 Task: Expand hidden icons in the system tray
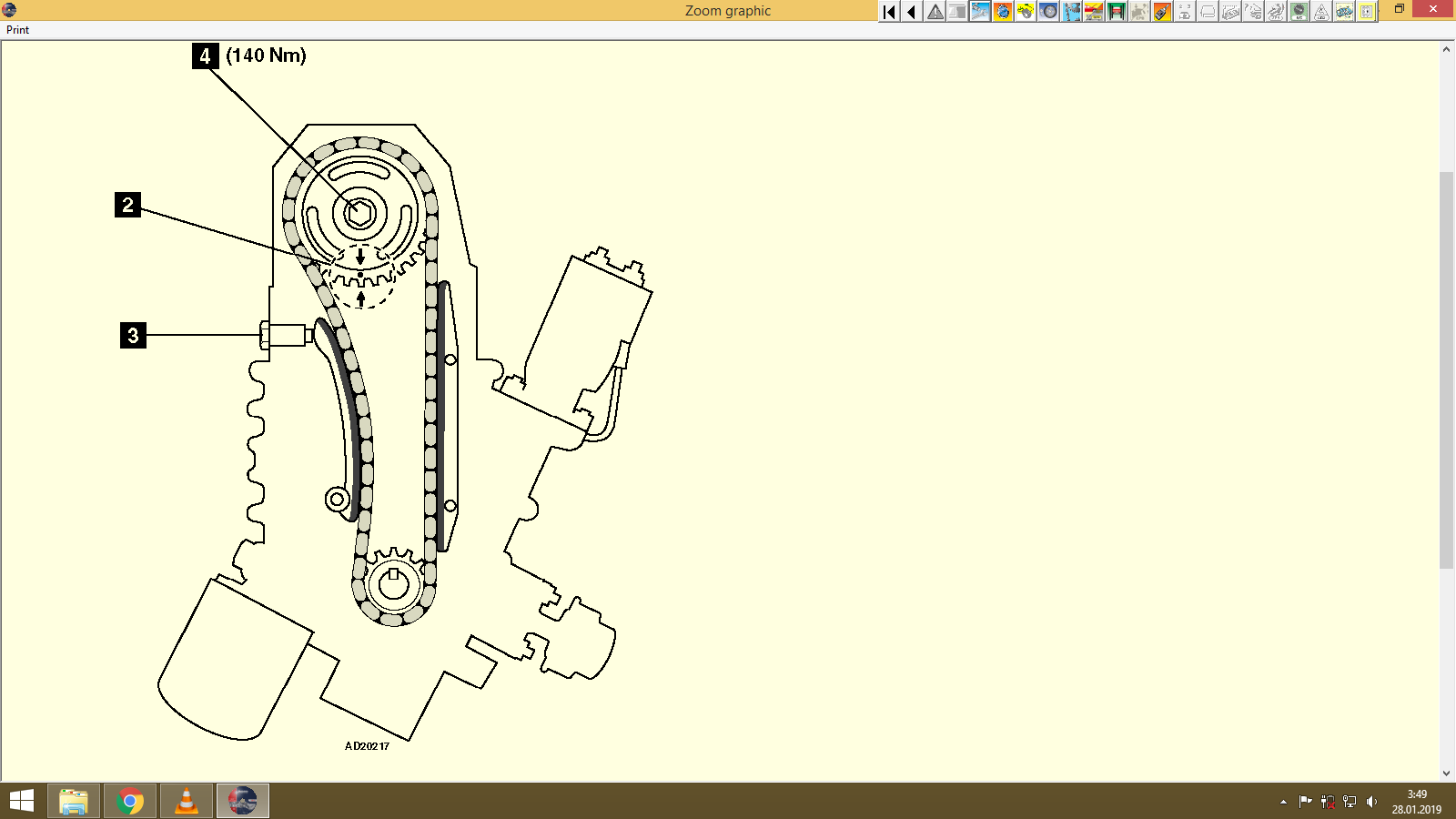tap(1281, 802)
